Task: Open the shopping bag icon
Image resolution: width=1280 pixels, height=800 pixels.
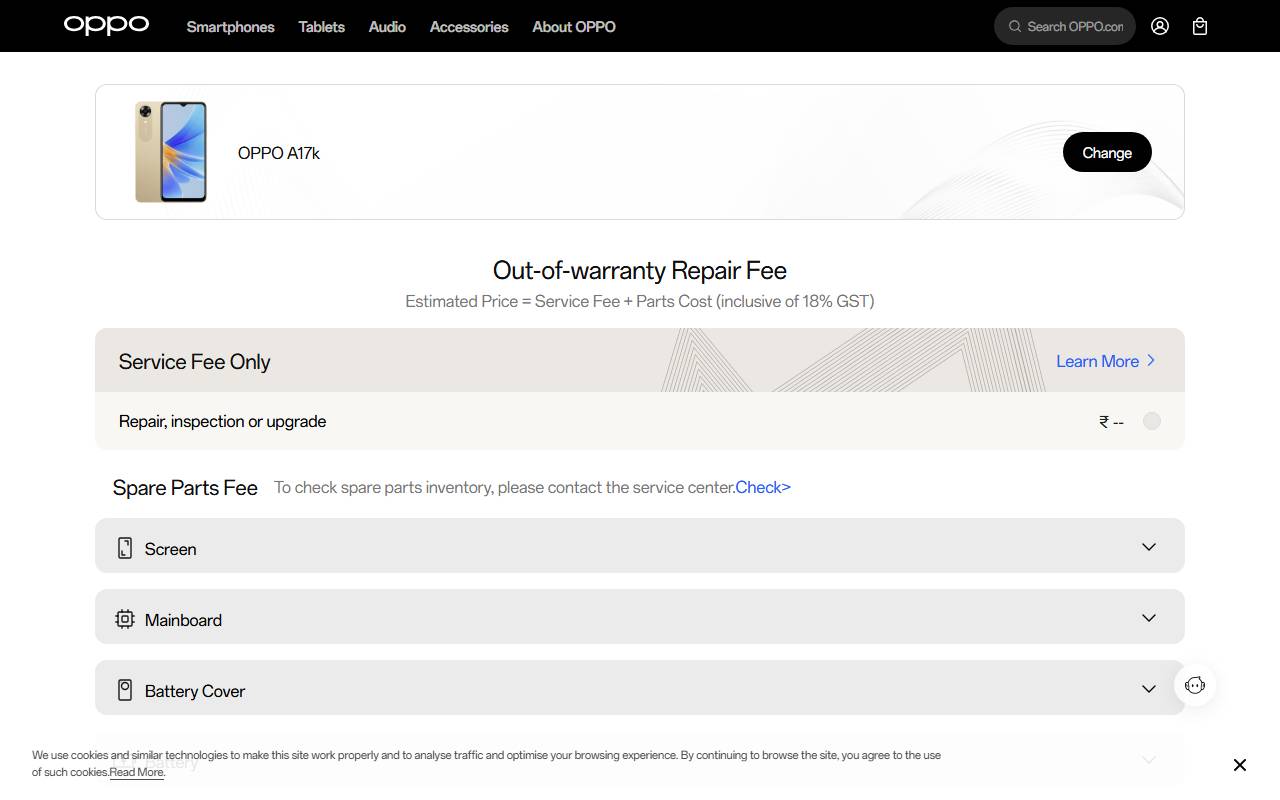Action: pos(1200,26)
